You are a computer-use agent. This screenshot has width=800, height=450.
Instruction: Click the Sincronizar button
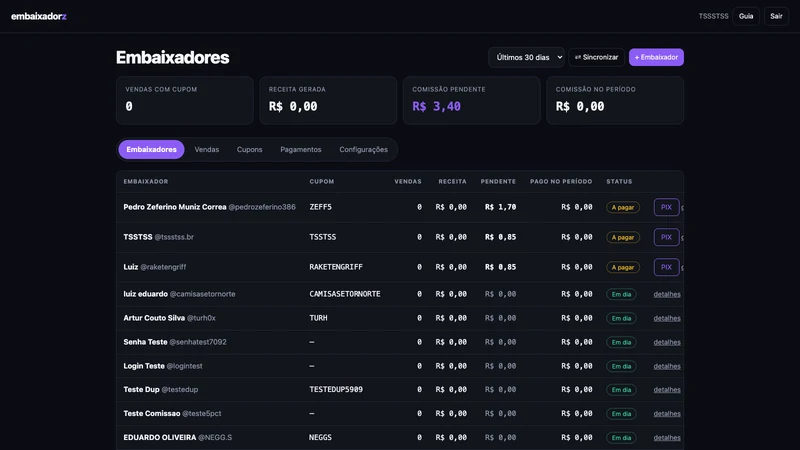point(596,57)
